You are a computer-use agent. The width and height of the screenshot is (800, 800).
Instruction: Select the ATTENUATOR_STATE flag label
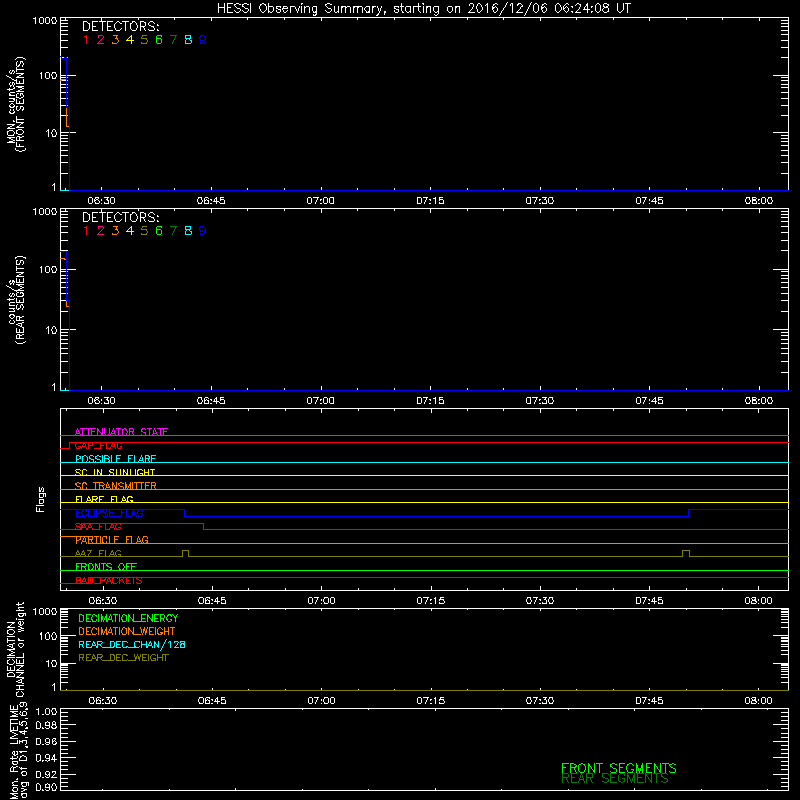pos(121,432)
